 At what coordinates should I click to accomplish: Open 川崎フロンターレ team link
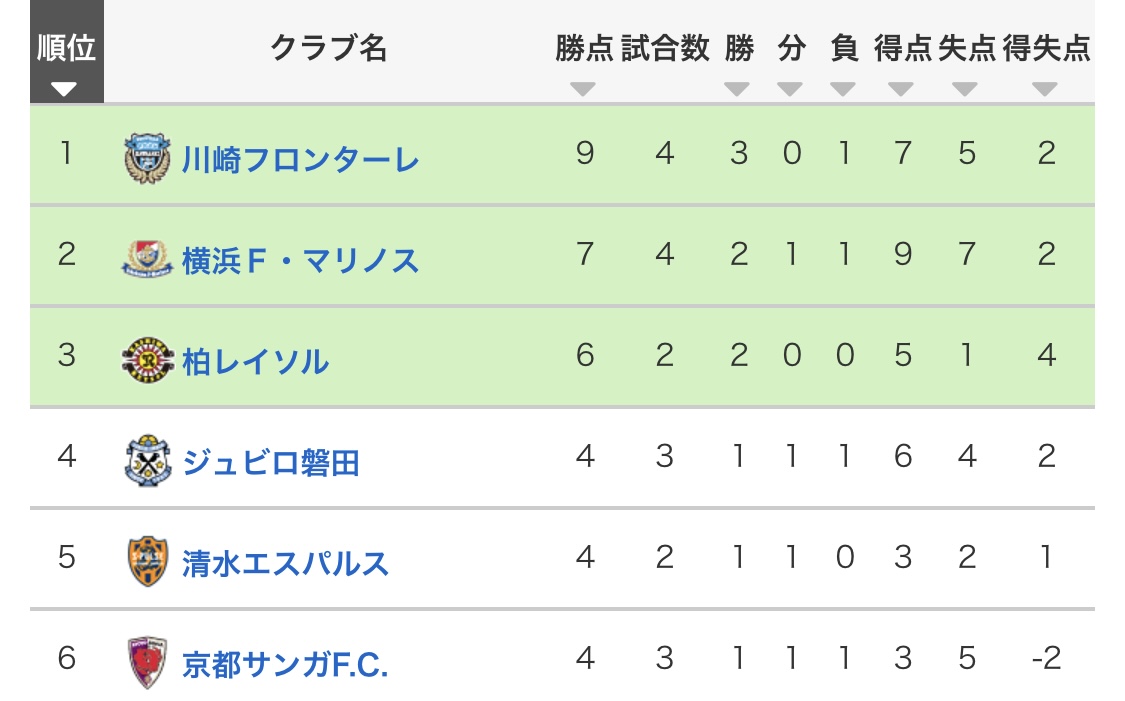300,159
